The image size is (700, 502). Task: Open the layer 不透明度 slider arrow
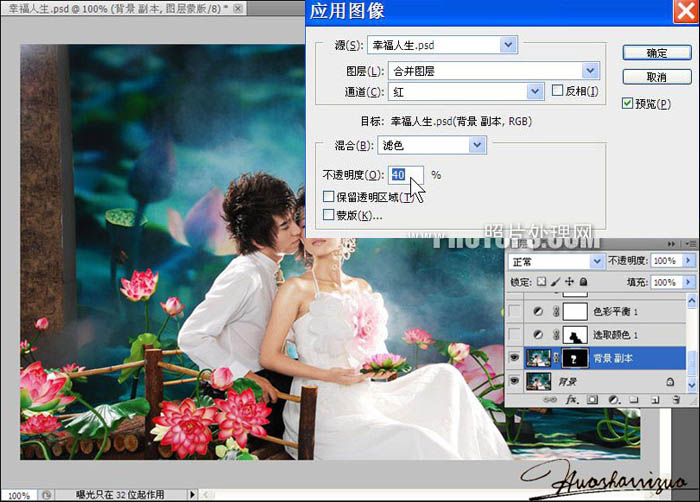[688, 260]
